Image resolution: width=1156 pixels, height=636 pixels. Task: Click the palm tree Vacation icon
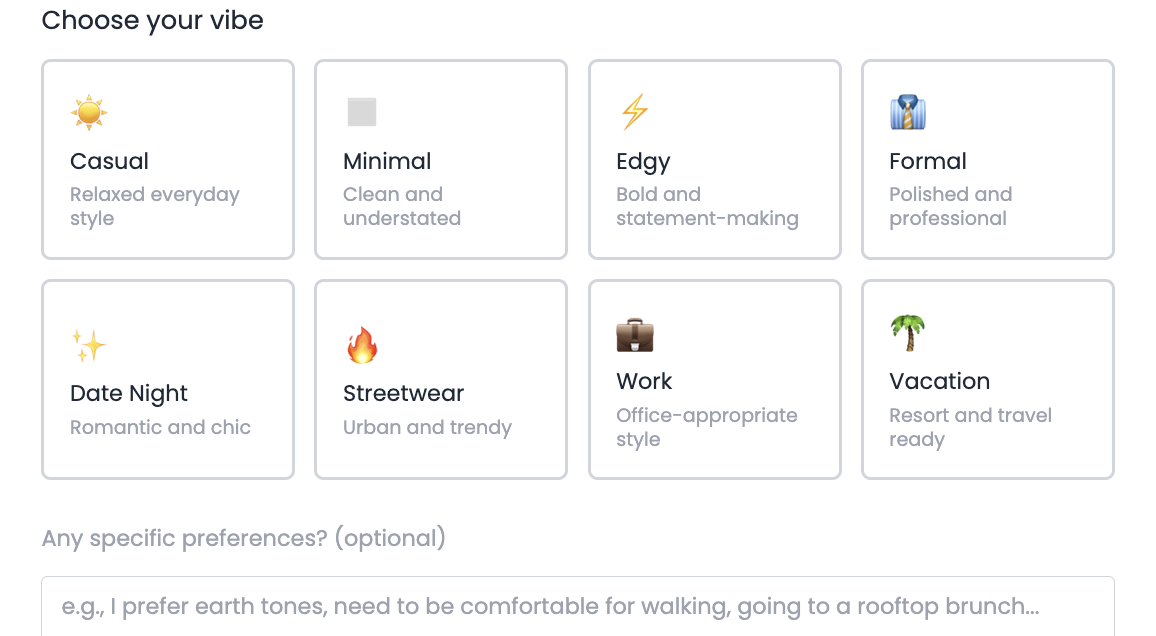click(908, 332)
